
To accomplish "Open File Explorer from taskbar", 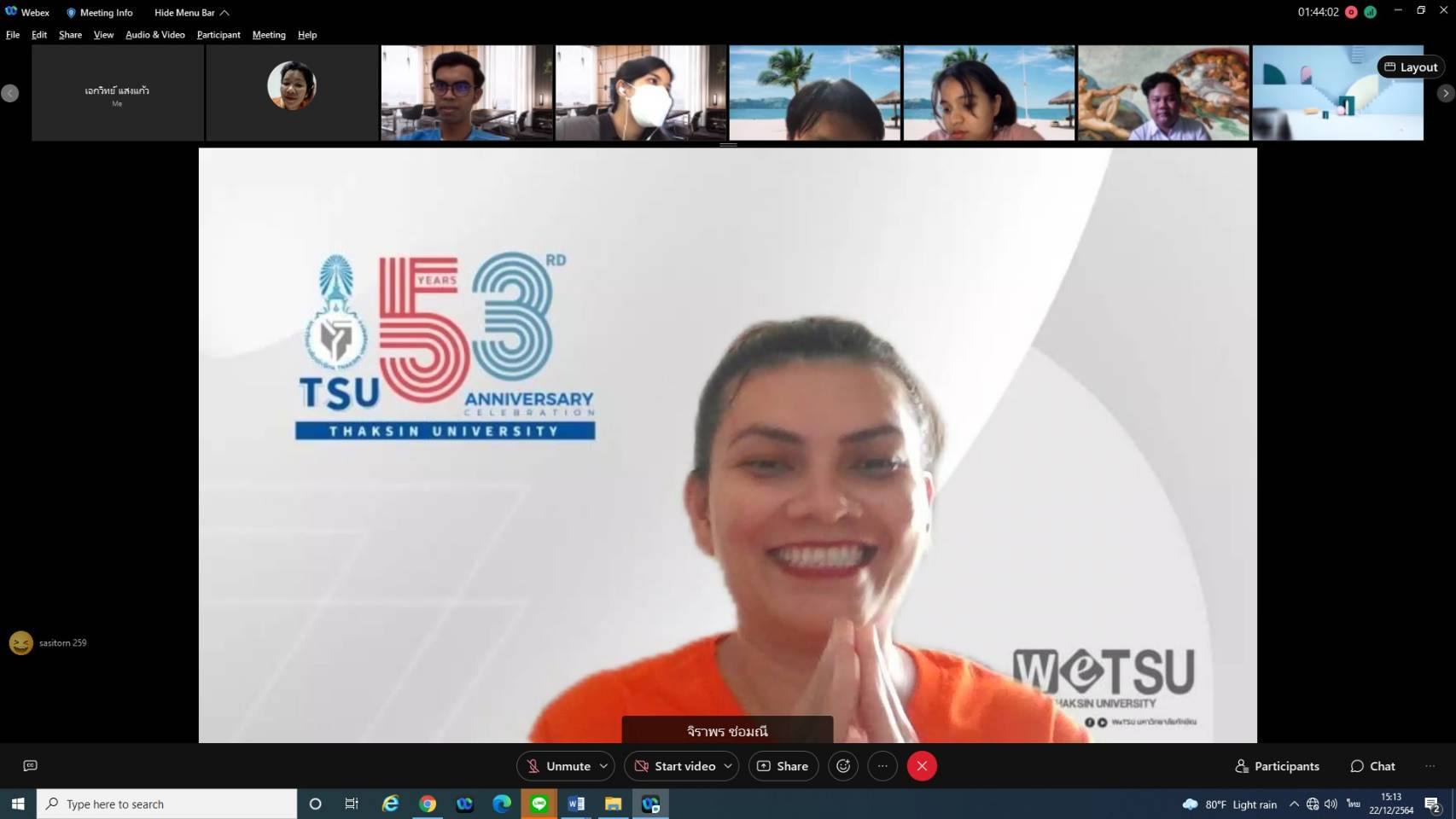I will [x=613, y=804].
